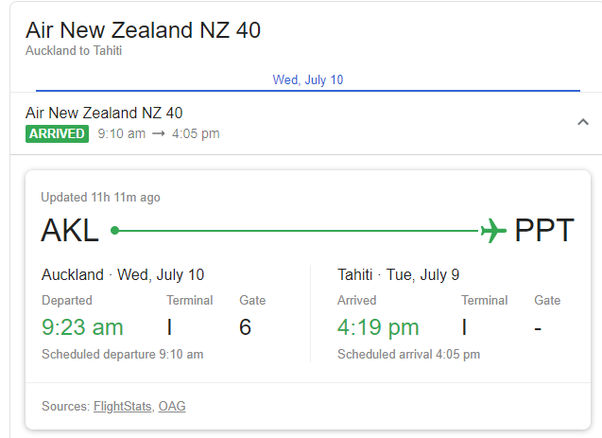This screenshot has height=438, width=602.
Task: Click the 9:23 am departure time
Action: (82, 327)
